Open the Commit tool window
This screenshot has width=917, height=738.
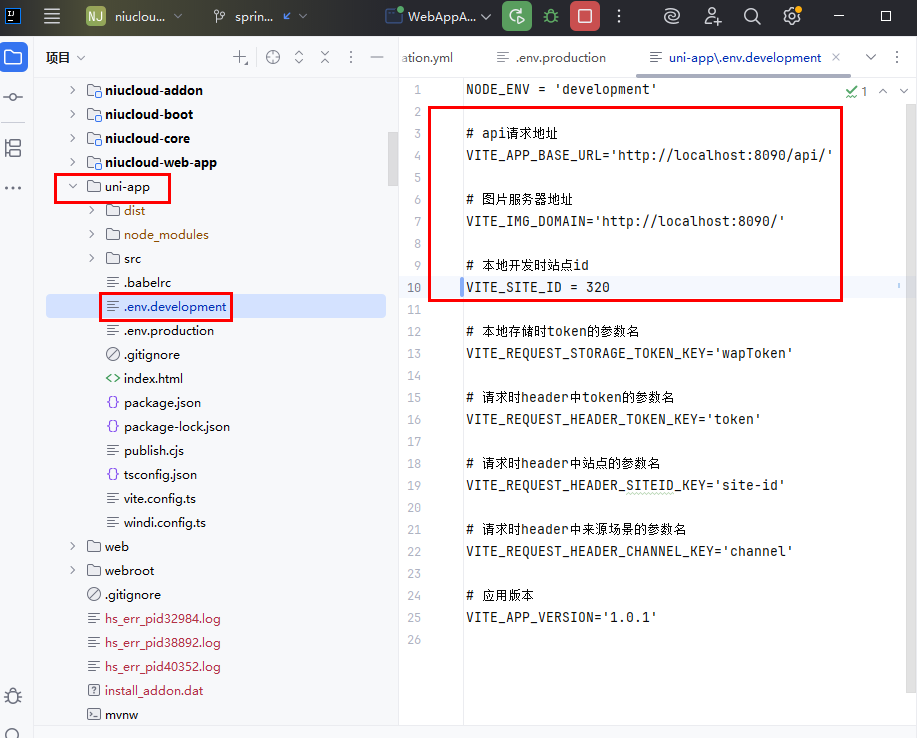click(13, 97)
